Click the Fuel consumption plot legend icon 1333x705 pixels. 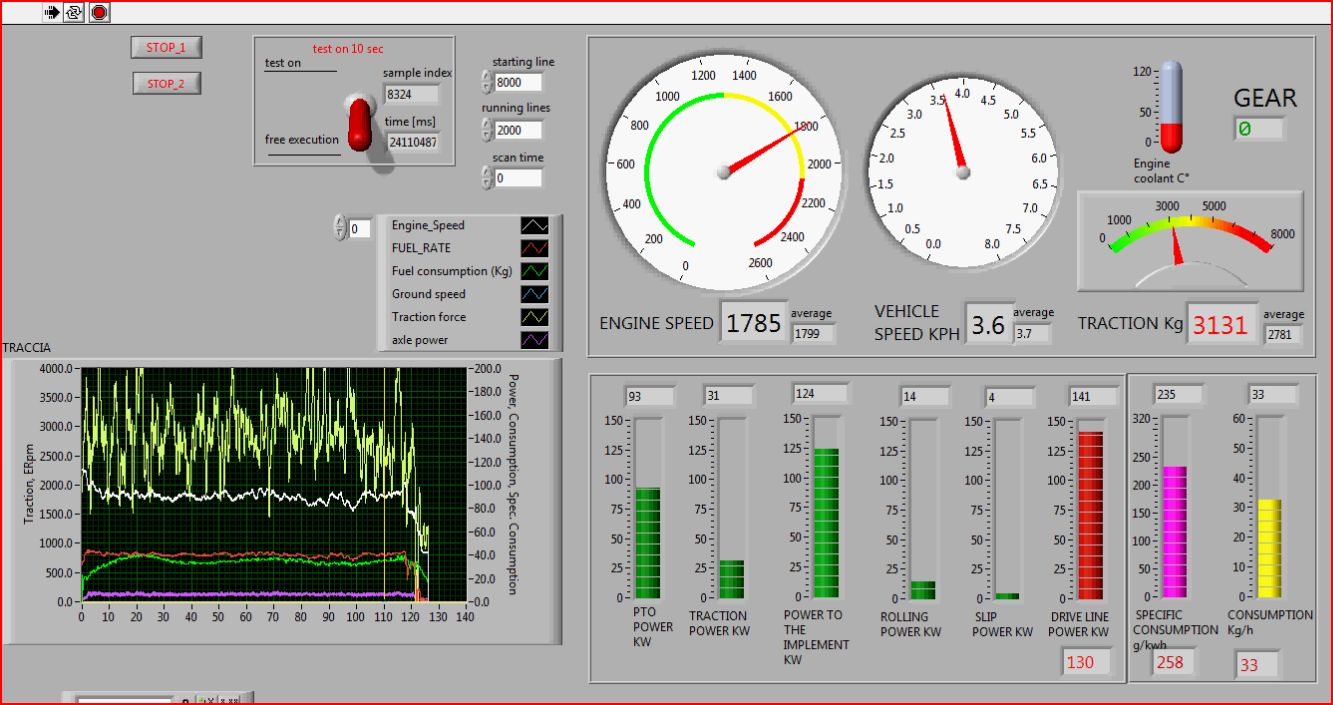[x=534, y=272]
